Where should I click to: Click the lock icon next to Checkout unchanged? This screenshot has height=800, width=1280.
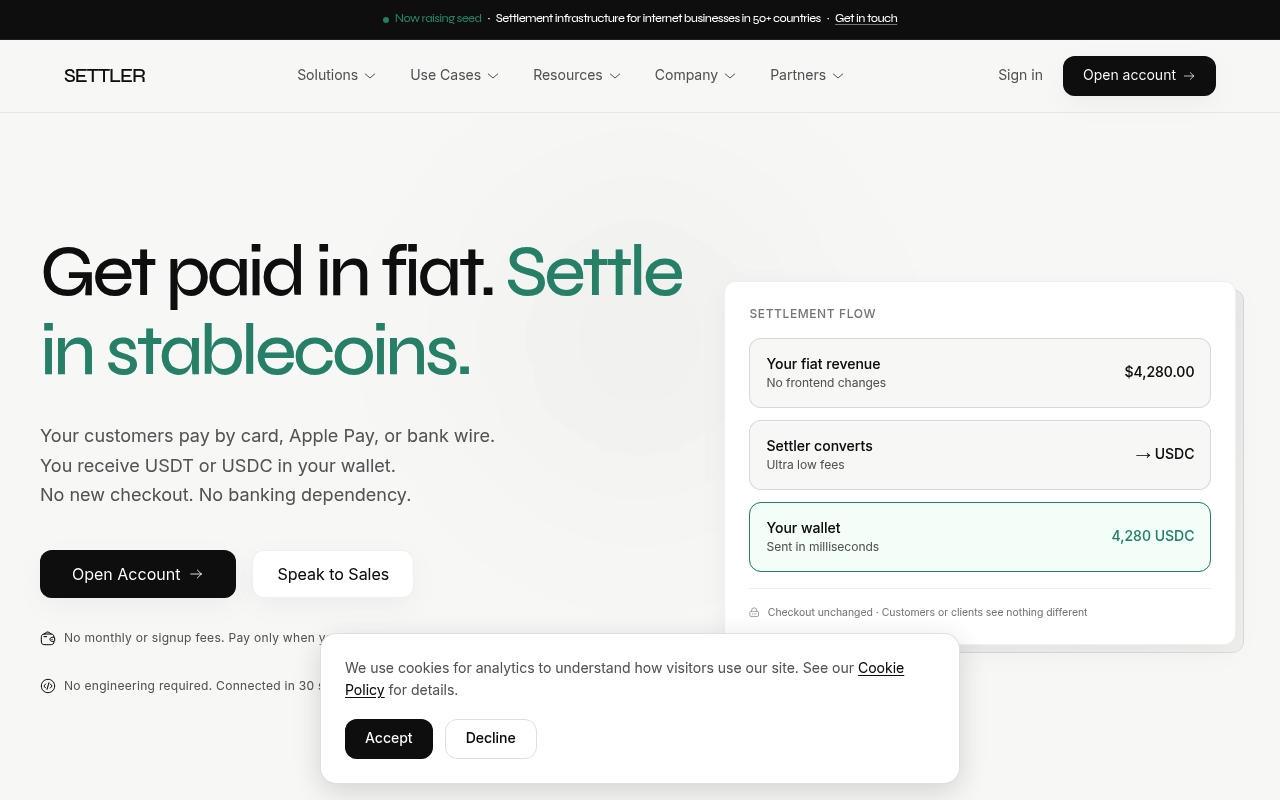click(755, 612)
